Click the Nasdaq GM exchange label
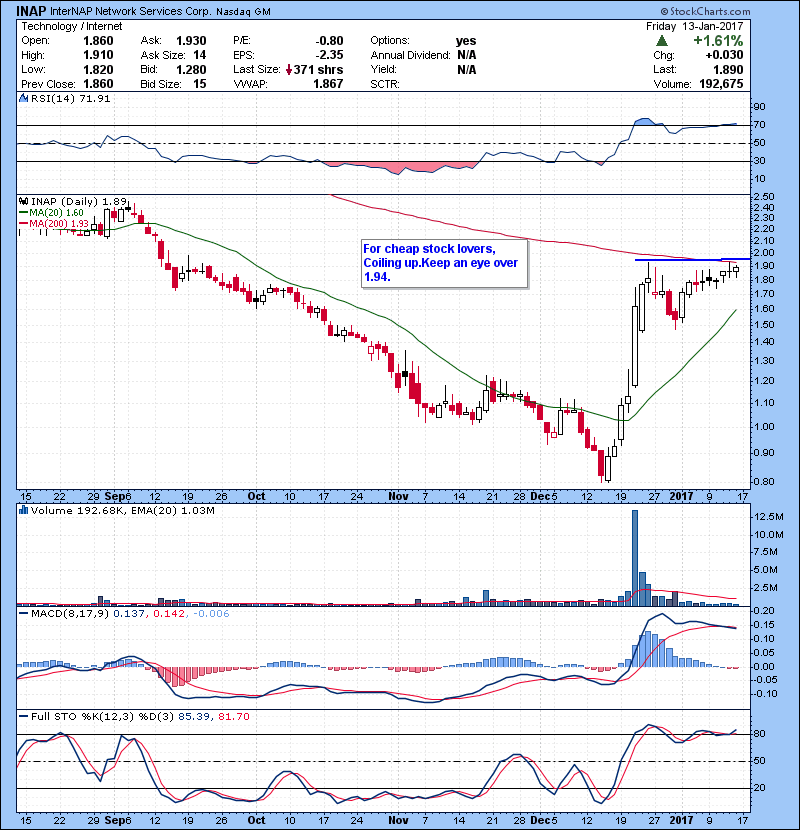 (244, 12)
